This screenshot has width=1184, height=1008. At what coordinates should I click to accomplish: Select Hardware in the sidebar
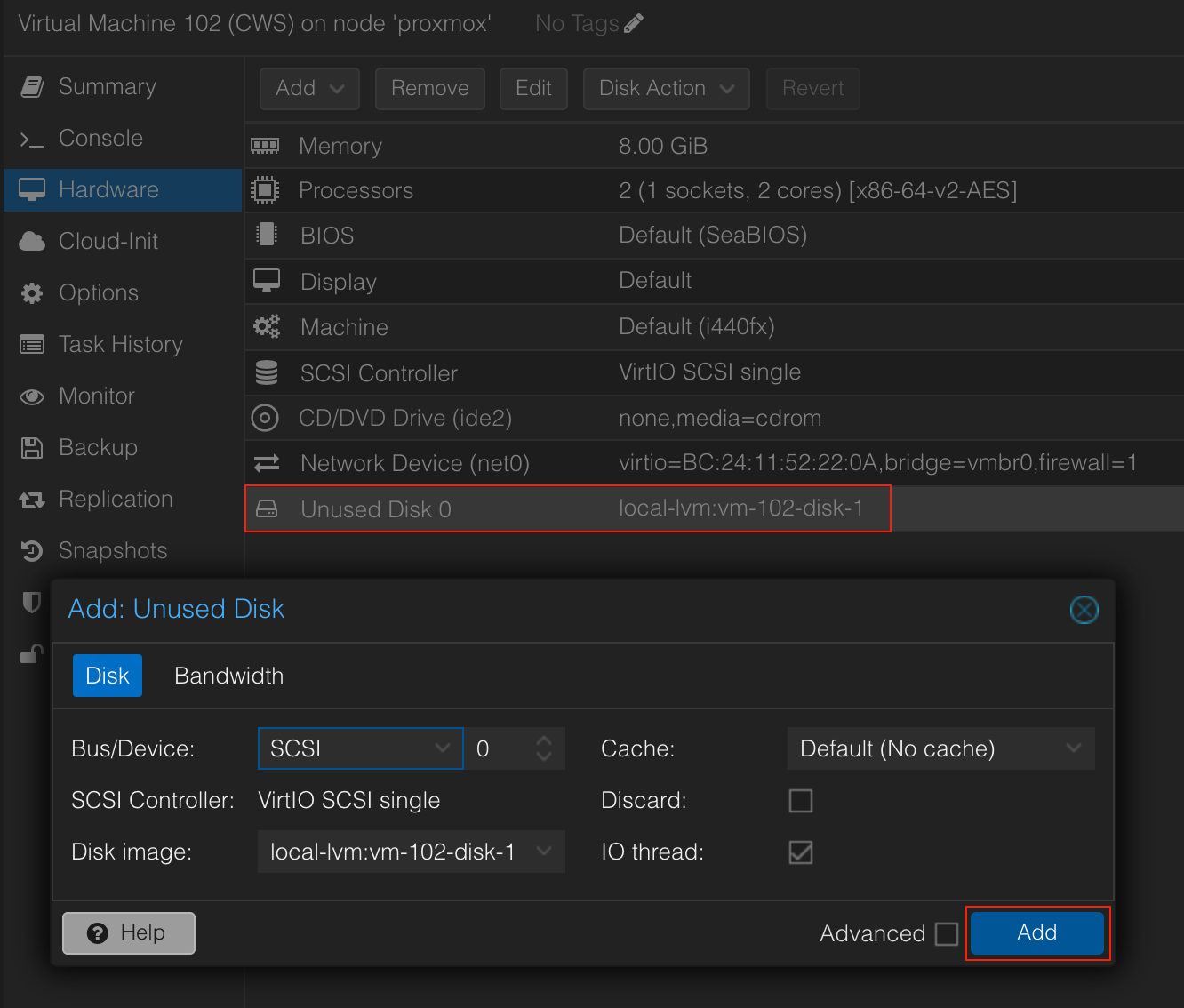123,189
